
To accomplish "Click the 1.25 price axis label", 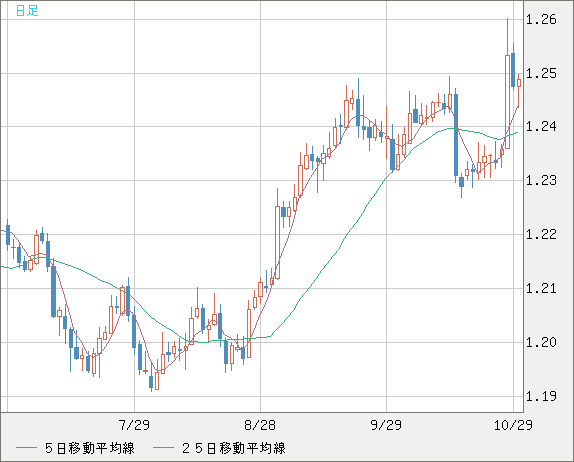I will click(541, 74).
